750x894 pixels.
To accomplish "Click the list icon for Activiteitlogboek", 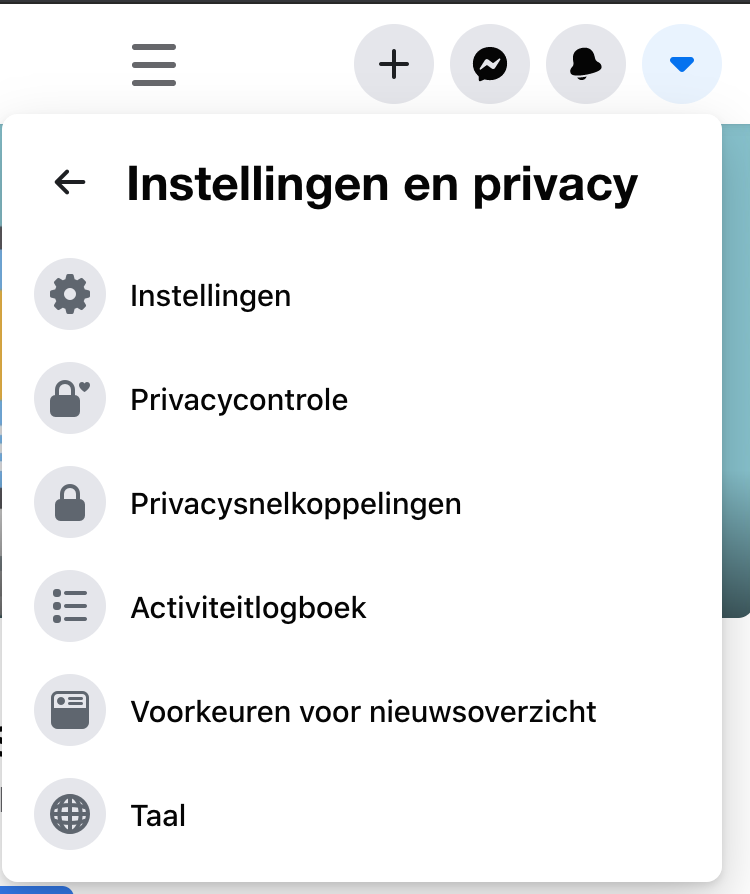I will 70,607.
